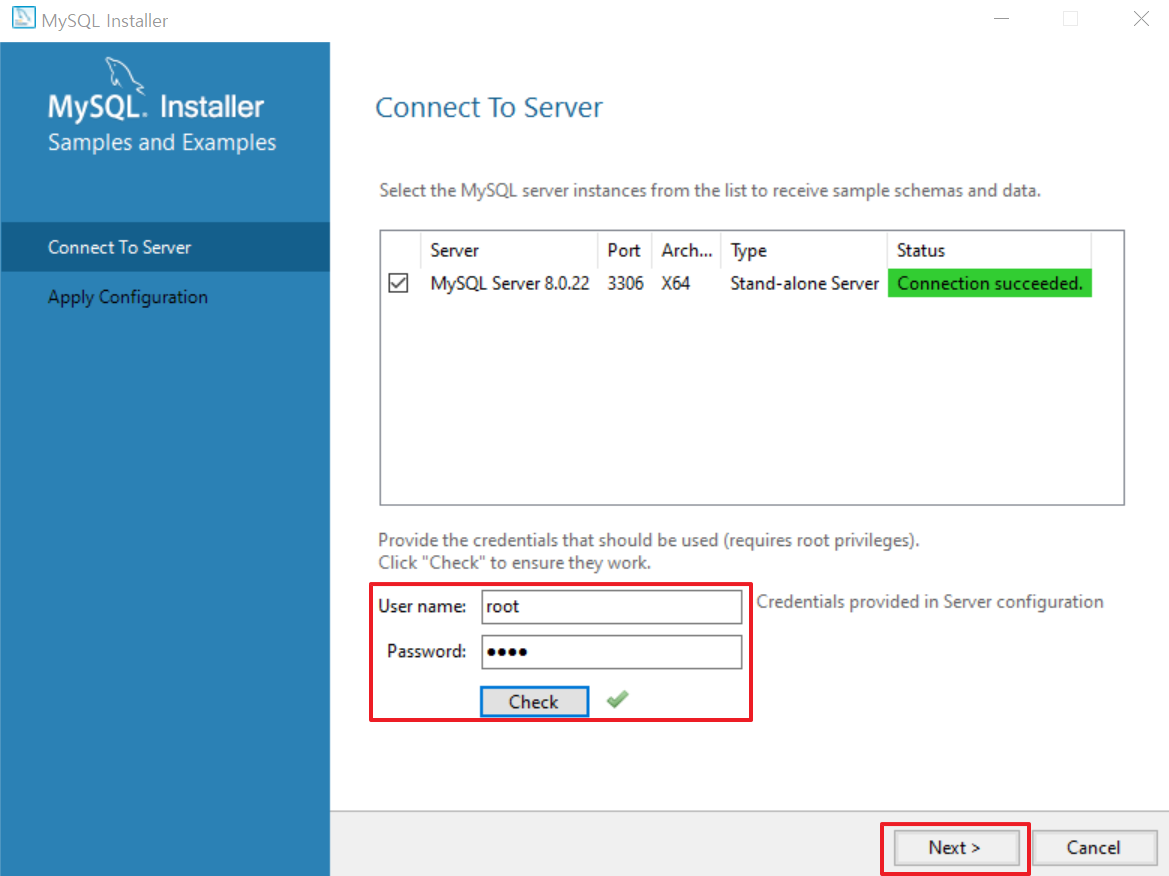The width and height of the screenshot is (1169, 876).
Task: Click inside the Password field
Action: [611, 651]
